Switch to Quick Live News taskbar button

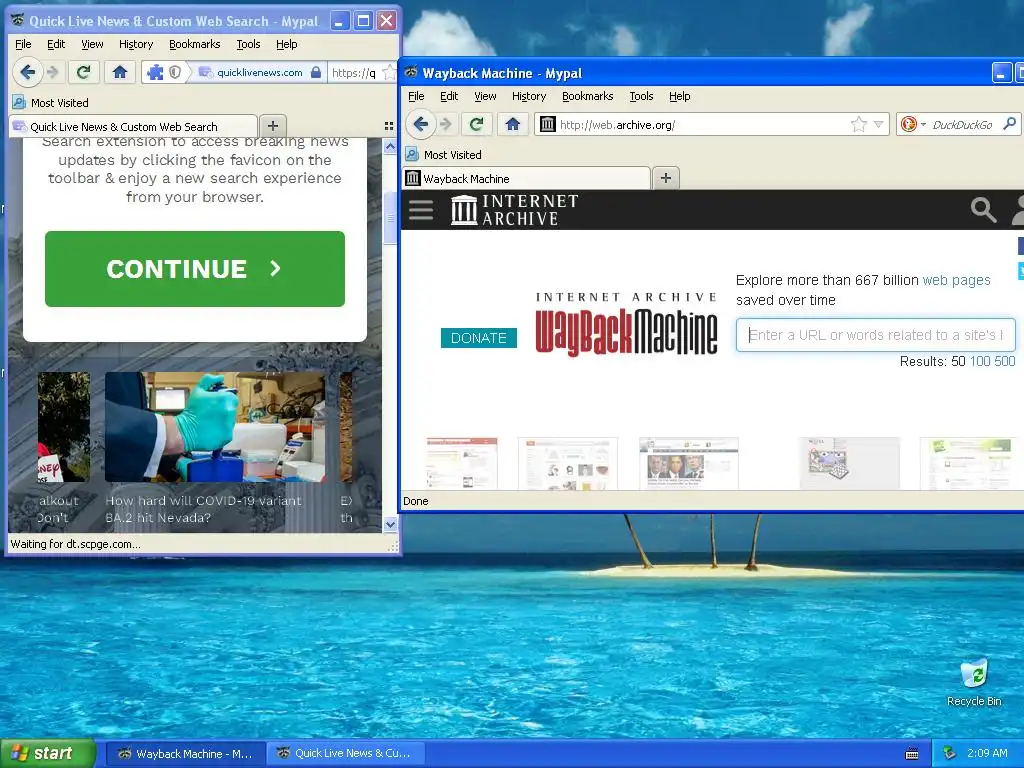(346, 754)
